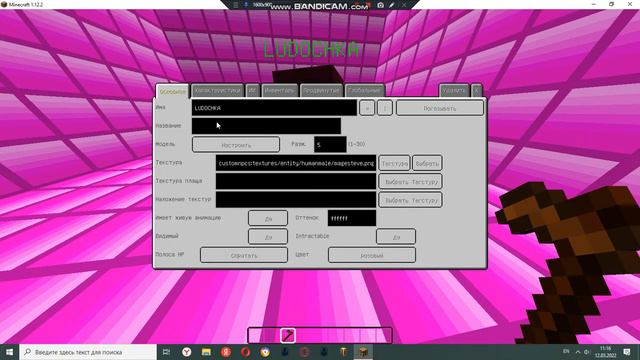Click the Bandicam screenshot camera icon
Viewport: 640px width, 360px height.
380,5
